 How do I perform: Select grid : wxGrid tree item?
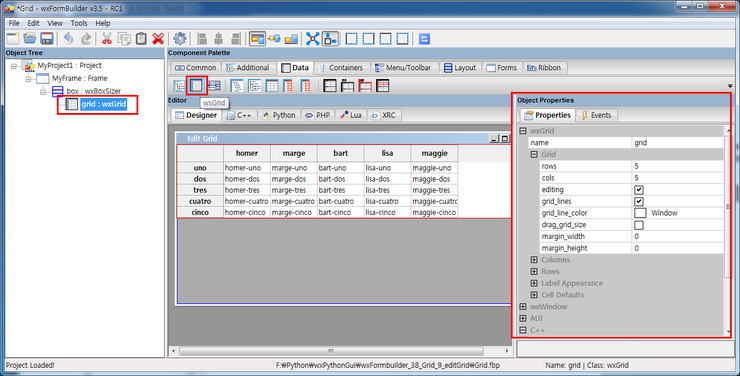pyautogui.click(x=103, y=104)
